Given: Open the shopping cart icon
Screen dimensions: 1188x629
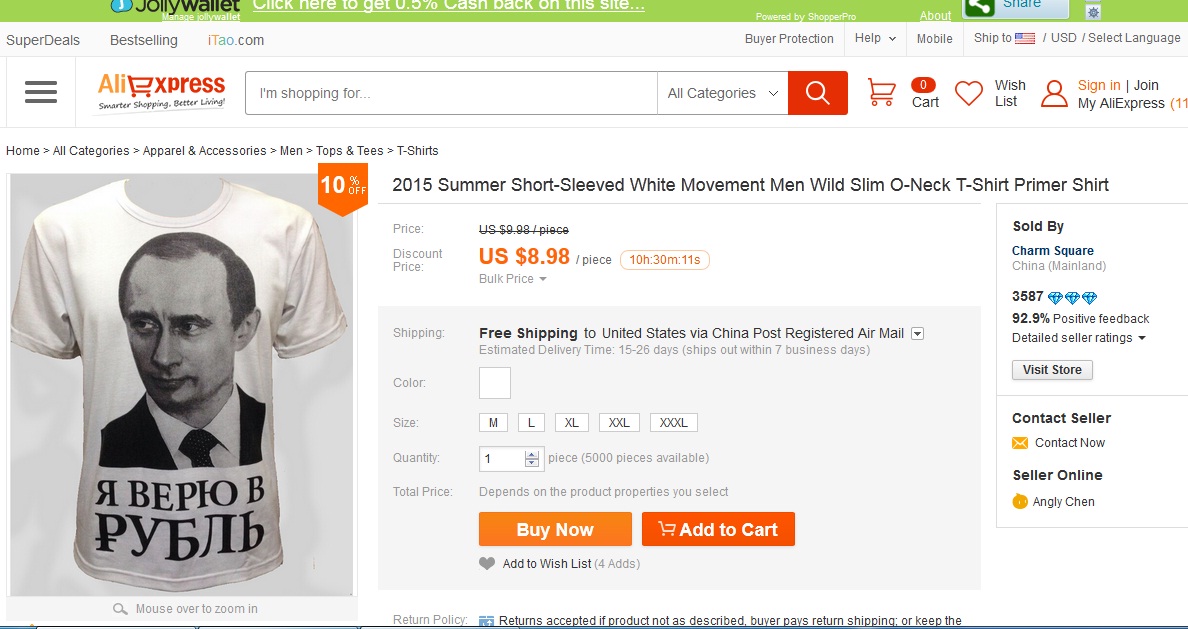Looking at the screenshot, I should 881,93.
